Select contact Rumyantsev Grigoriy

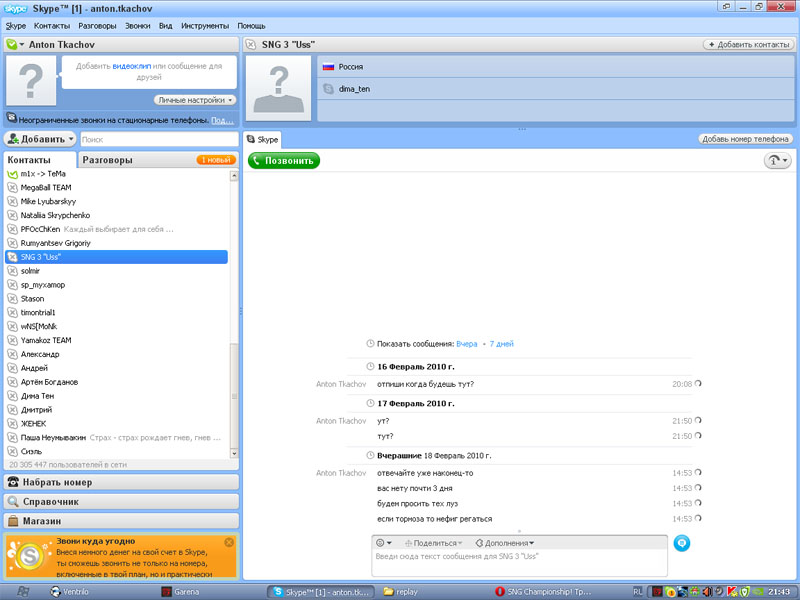[x=117, y=243]
